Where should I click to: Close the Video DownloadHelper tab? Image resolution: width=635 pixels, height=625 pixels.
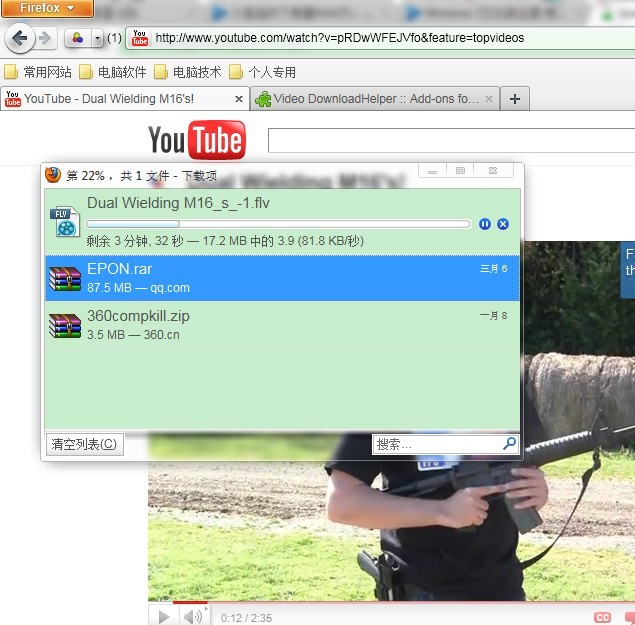[489, 99]
